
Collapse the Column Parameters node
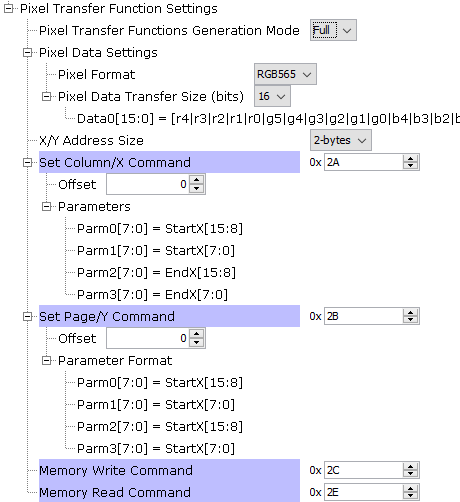coord(47,207)
